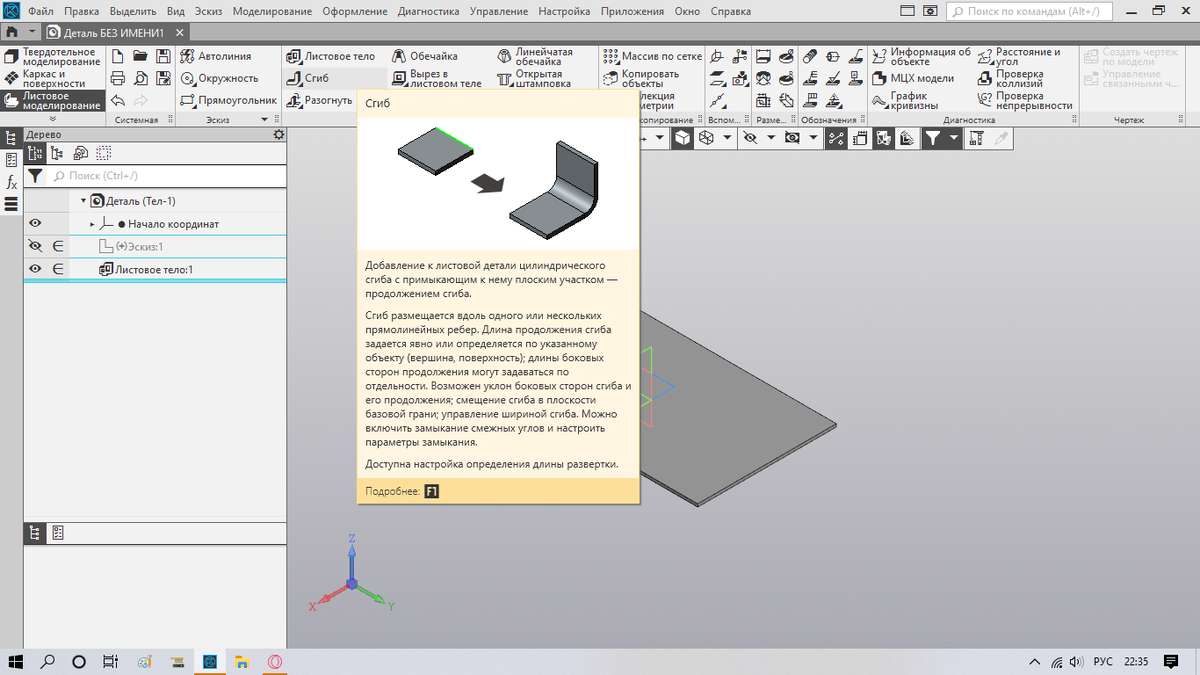Screen dimensions: 1200x675
Task: Open the Справка menu
Action: (730, 12)
